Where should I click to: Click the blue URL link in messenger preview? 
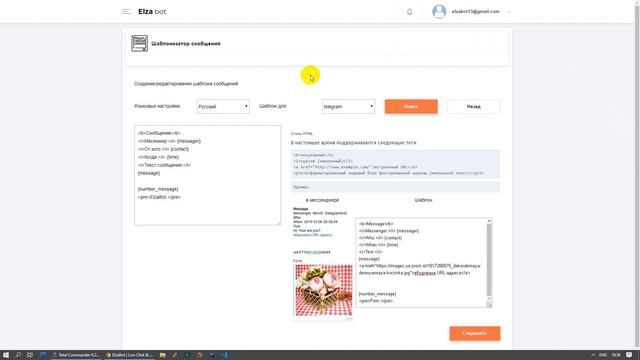coord(312,235)
